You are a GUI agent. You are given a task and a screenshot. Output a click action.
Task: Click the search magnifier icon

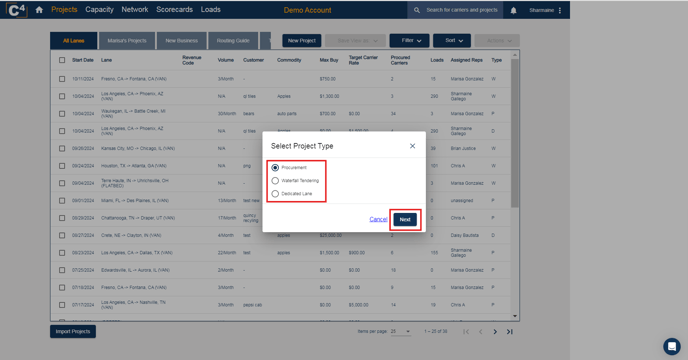416,10
